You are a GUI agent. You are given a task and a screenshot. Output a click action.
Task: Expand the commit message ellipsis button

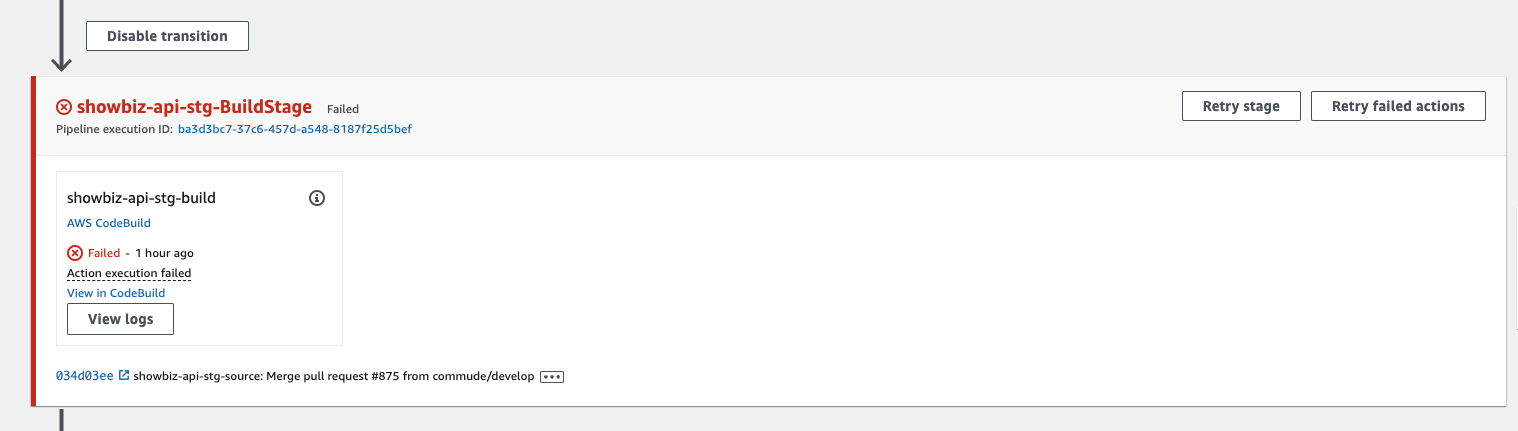(552, 377)
